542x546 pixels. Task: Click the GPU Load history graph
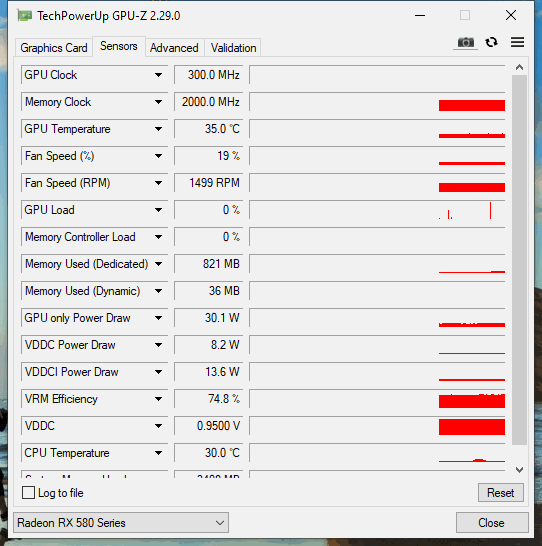[377, 210]
